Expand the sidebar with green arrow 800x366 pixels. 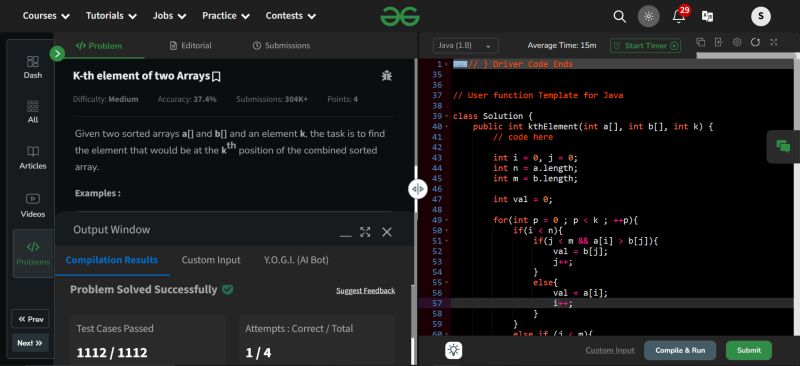click(57, 53)
